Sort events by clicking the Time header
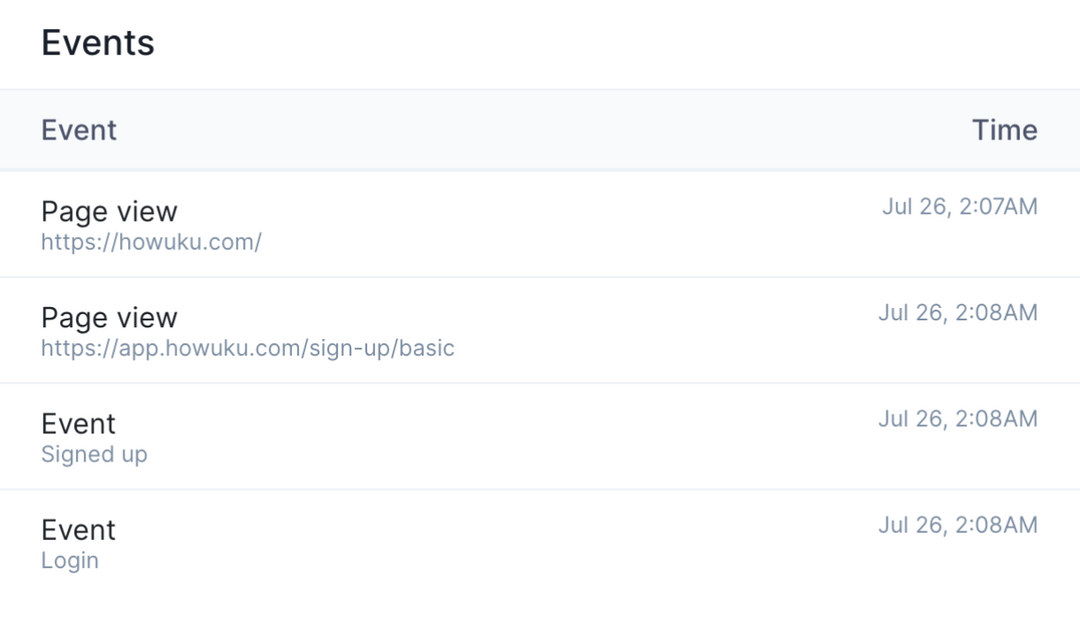1080x623 pixels. pyautogui.click(x=1004, y=130)
